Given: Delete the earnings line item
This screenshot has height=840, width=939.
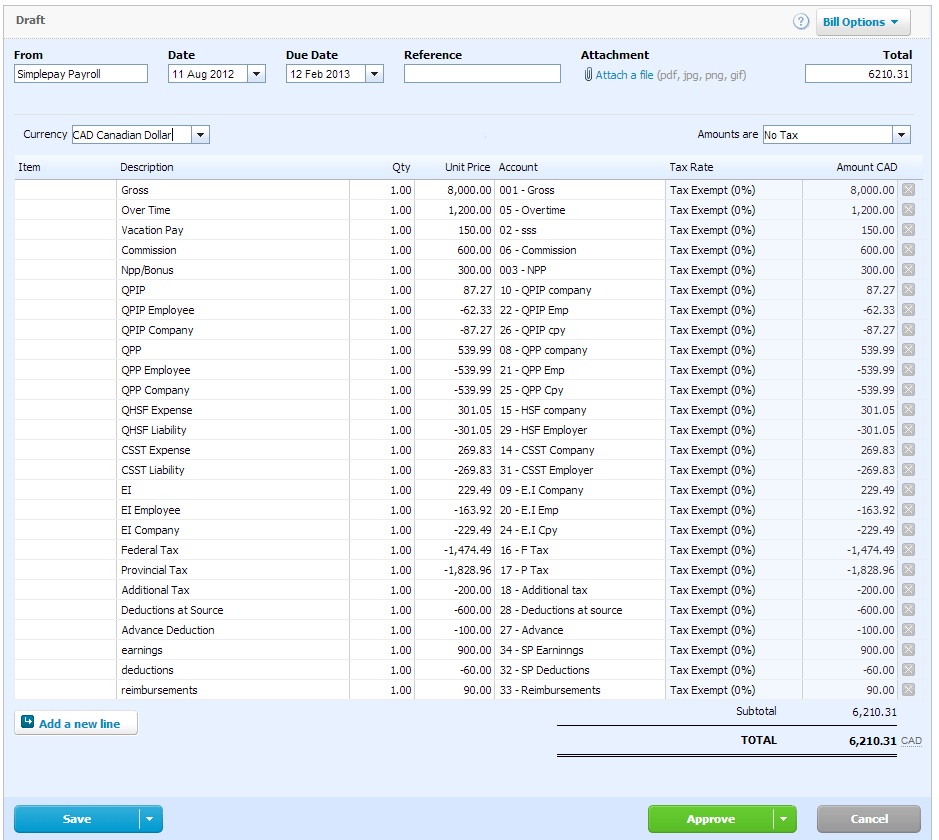Looking at the screenshot, I should [x=908, y=650].
